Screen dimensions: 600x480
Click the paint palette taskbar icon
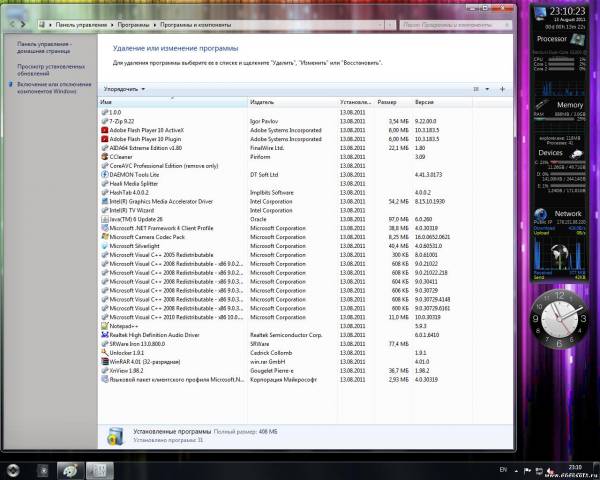pyautogui.click(x=70, y=470)
